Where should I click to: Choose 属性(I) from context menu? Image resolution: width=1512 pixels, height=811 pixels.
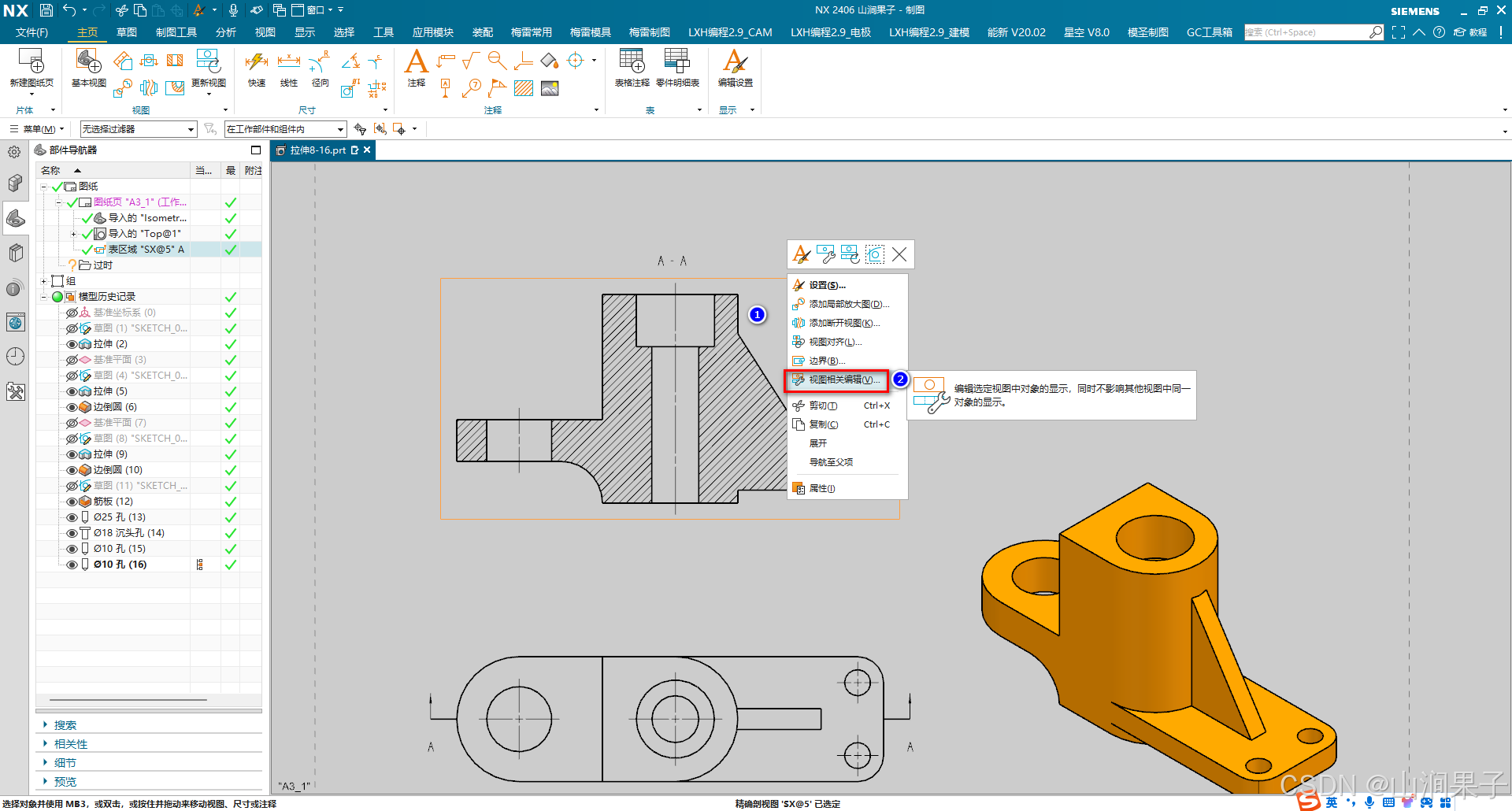(822, 488)
